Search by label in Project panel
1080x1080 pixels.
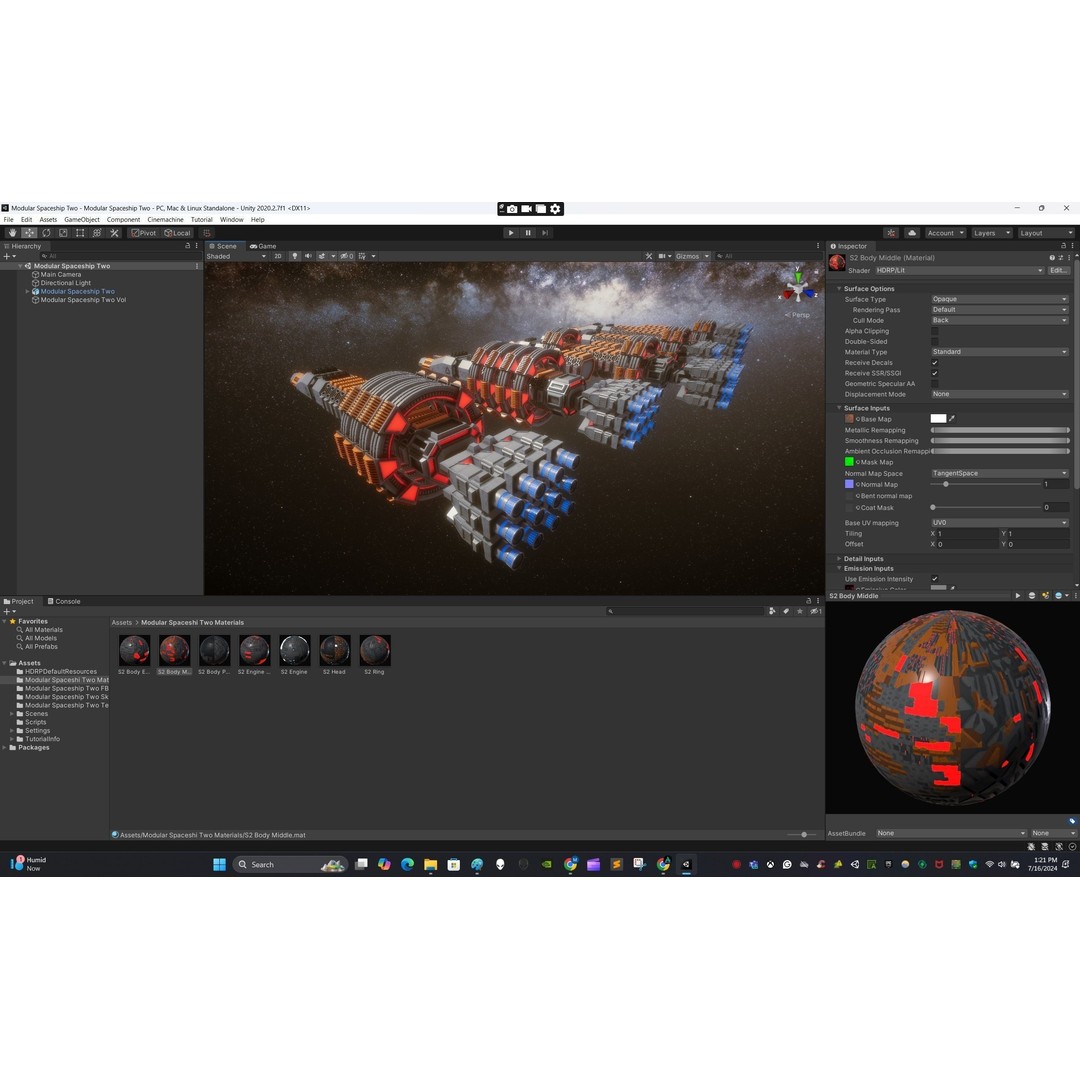click(786, 611)
